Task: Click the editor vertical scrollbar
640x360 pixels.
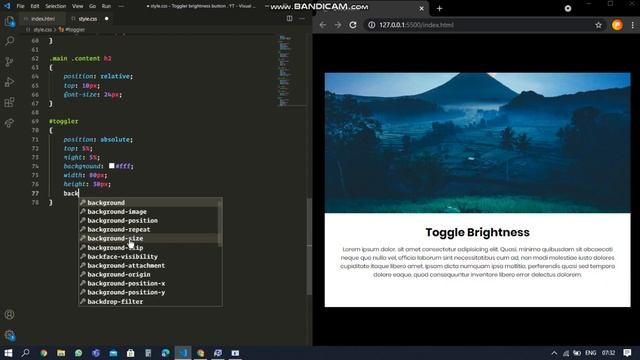Action: [x=309, y=246]
